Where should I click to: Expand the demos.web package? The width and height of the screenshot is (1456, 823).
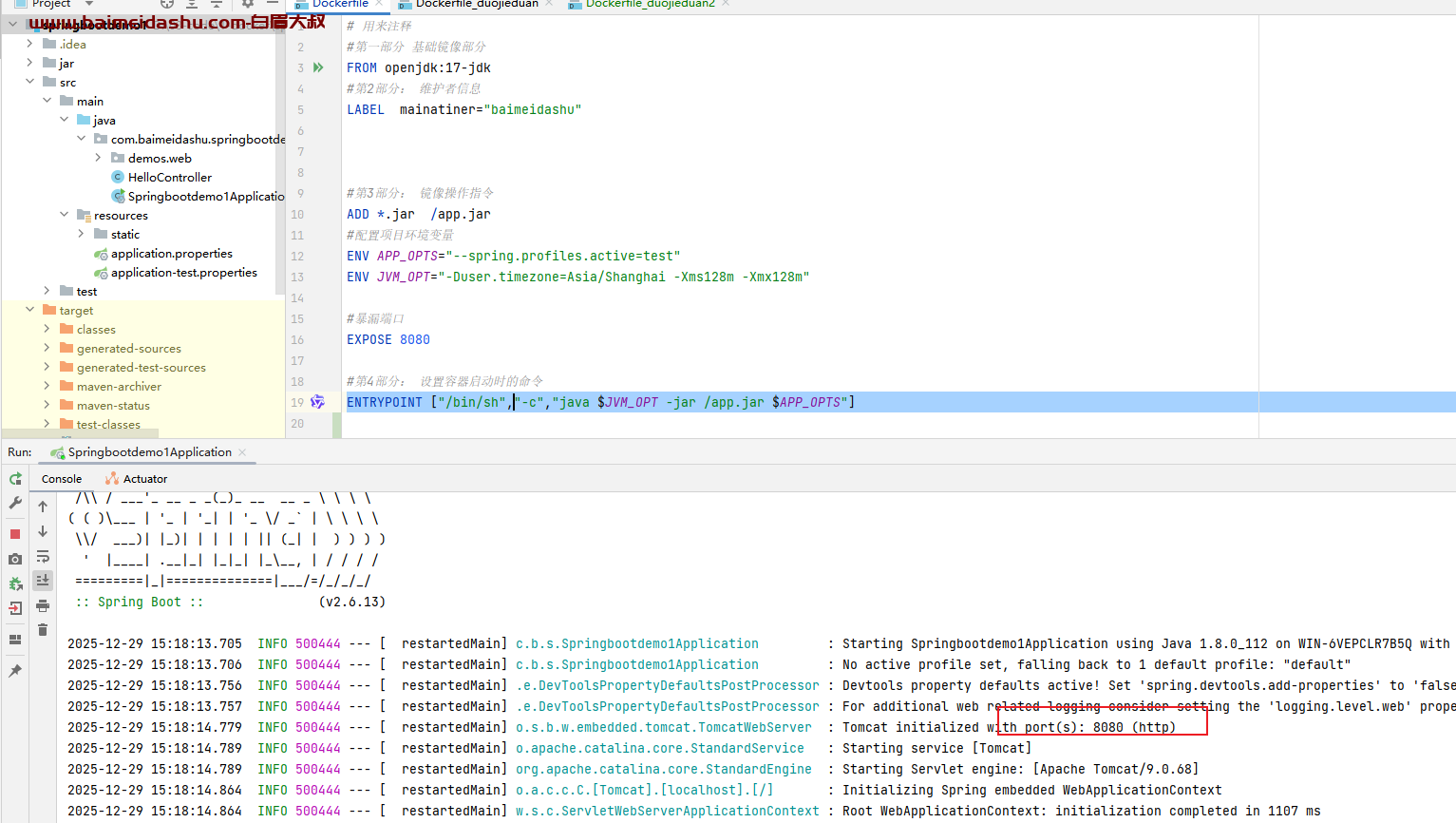tap(99, 158)
